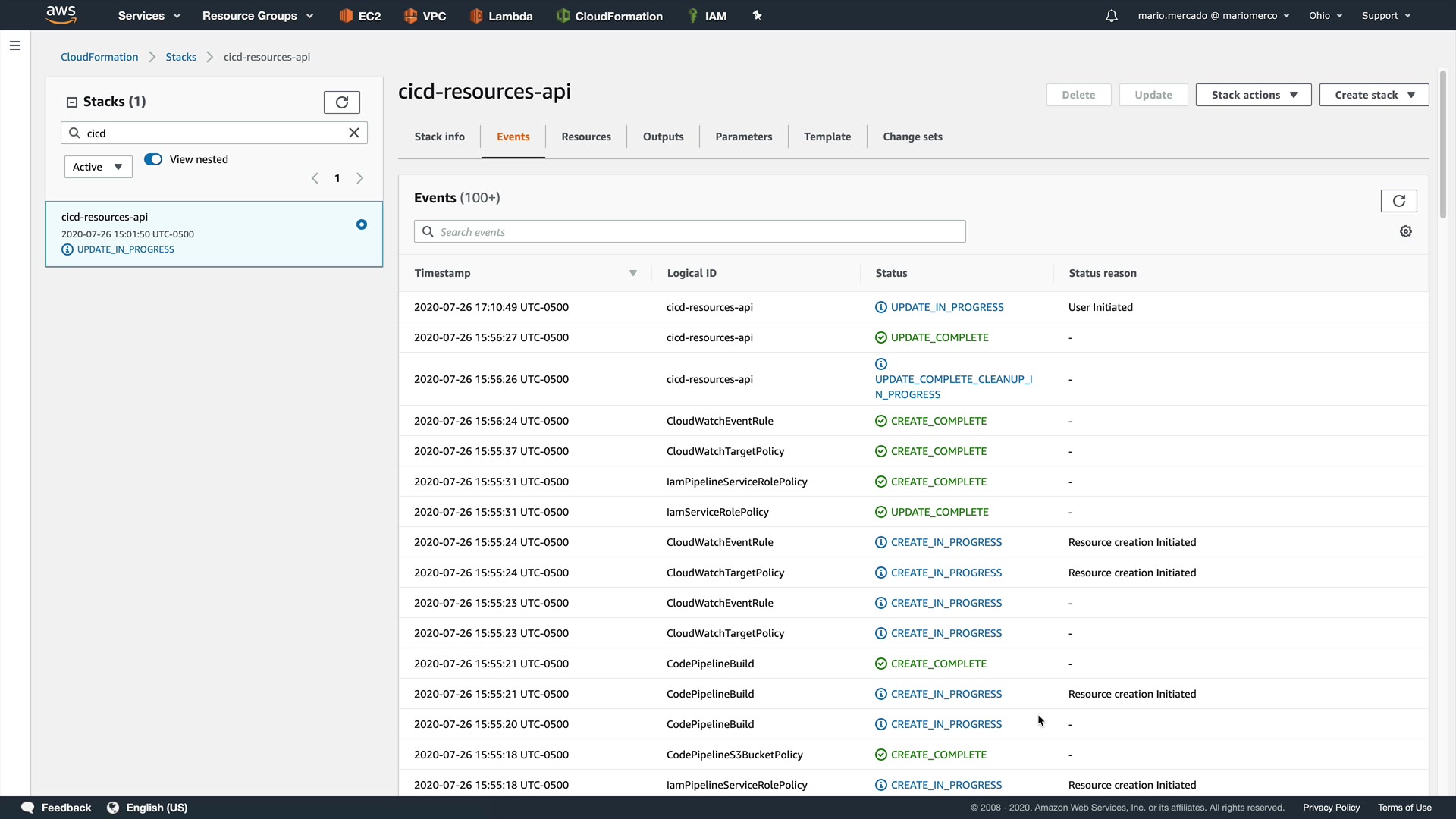Viewport: 1456px width, 819px height.
Task: Refresh the Events table
Action: [x=1398, y=201]
